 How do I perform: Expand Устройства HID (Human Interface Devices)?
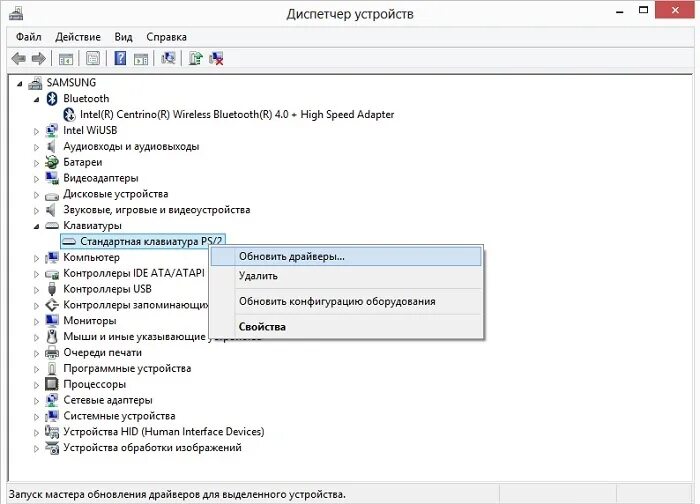(37, 433)
